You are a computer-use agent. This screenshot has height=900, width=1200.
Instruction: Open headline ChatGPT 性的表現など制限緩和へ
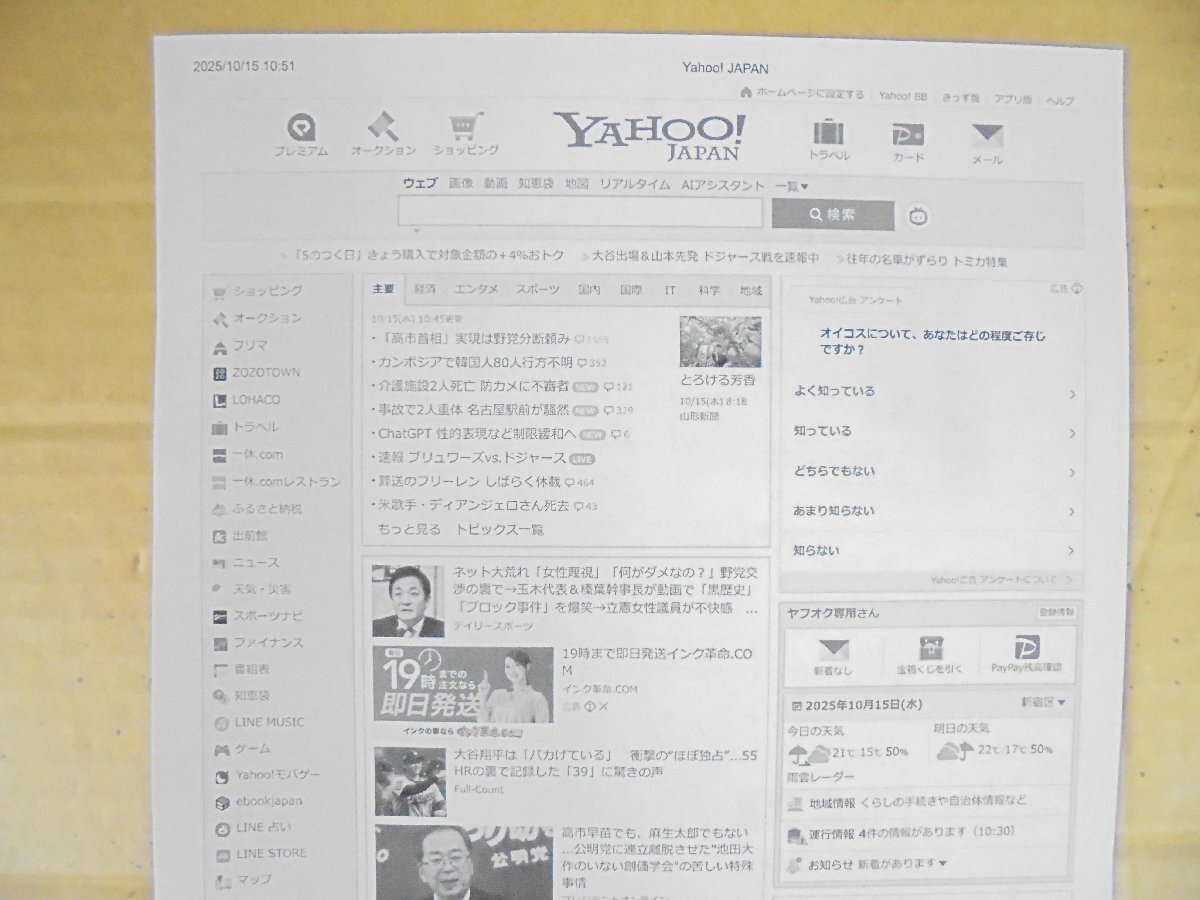[476, 434]
